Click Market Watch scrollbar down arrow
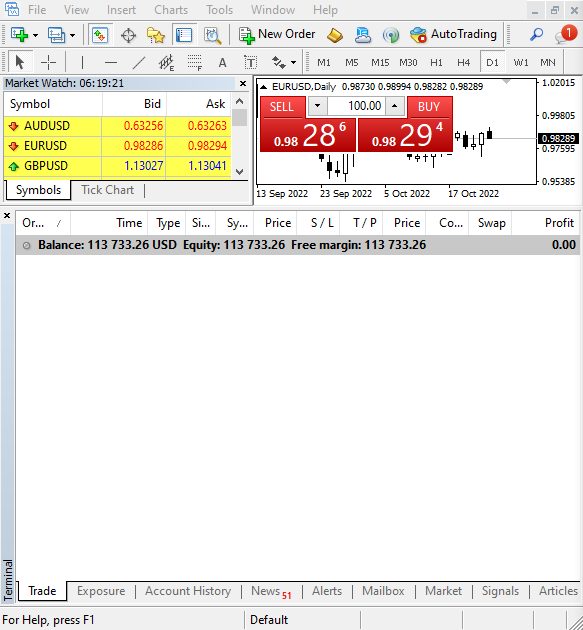The image size is (583, 630). tap(240, 172)
